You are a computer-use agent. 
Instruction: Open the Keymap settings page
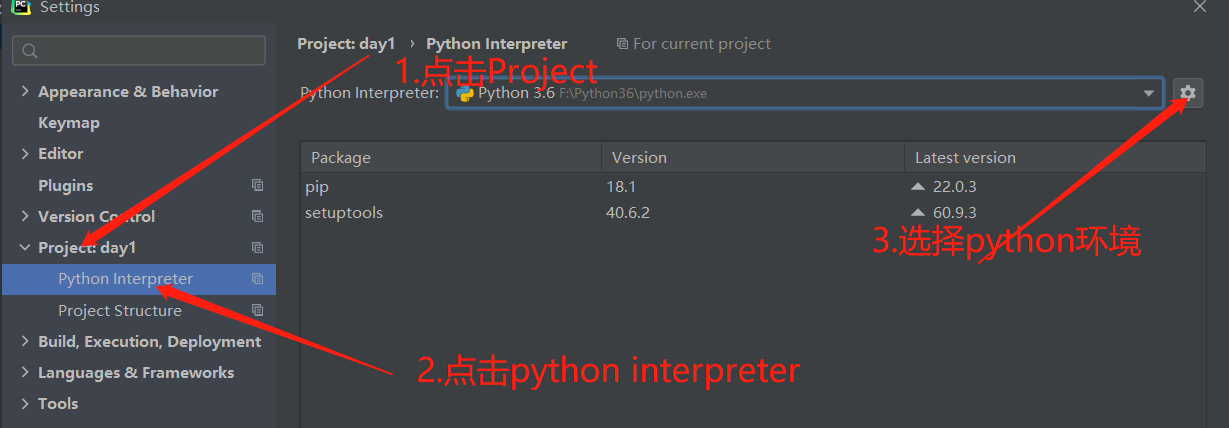69,122
